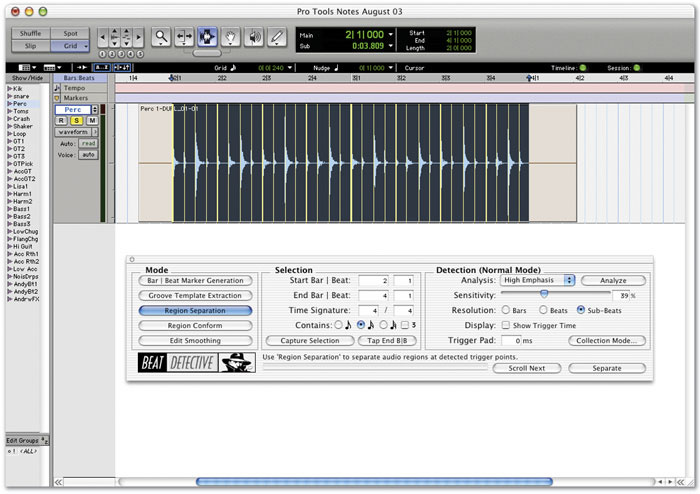
Task: Mute the Perc track (M)
Action: 92,120
